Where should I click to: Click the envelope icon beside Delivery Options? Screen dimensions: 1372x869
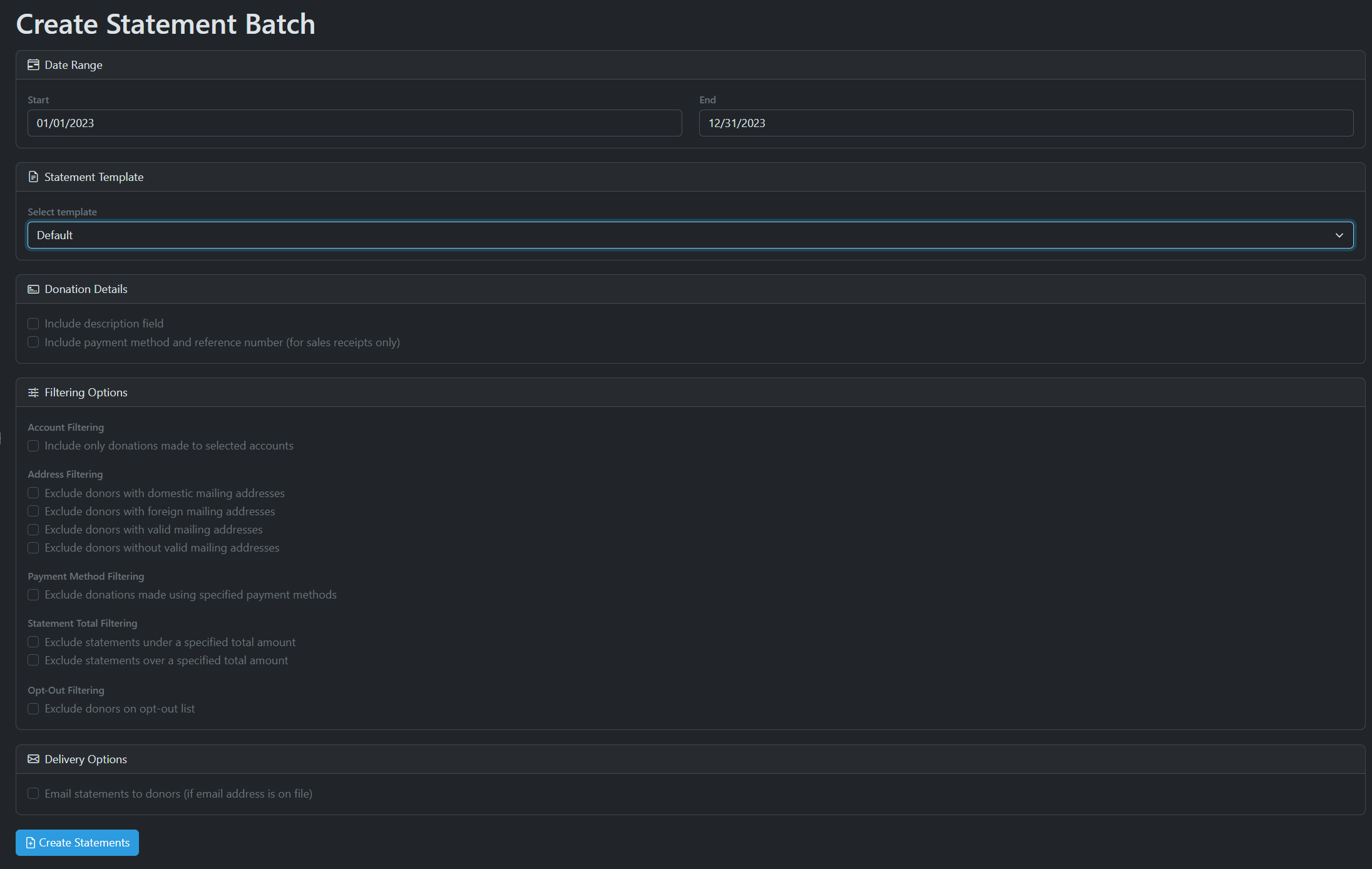(x=33, y=759)
